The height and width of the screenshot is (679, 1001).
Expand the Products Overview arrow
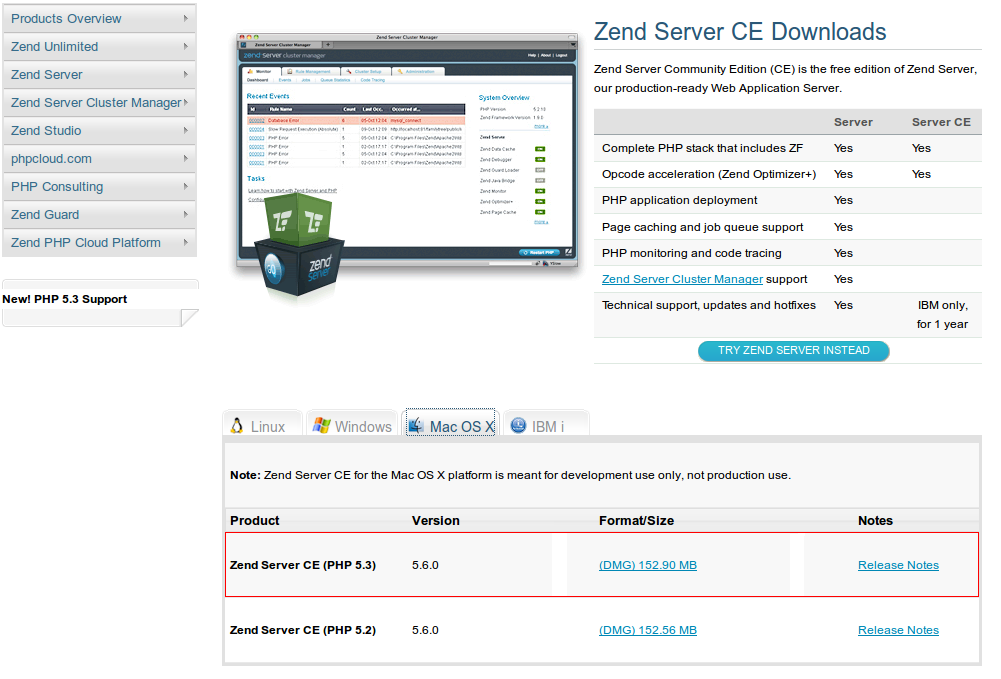point(188,18)
